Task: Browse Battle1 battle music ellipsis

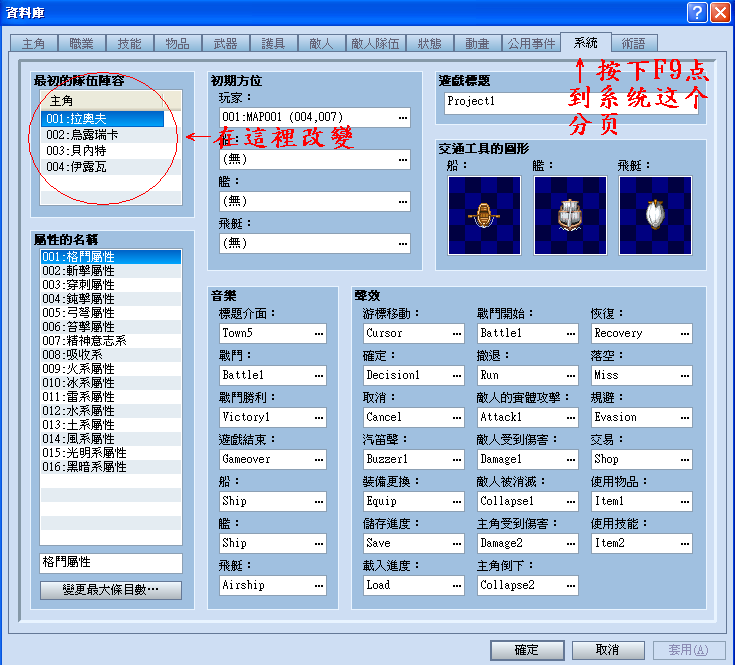Action: (319, 375)
